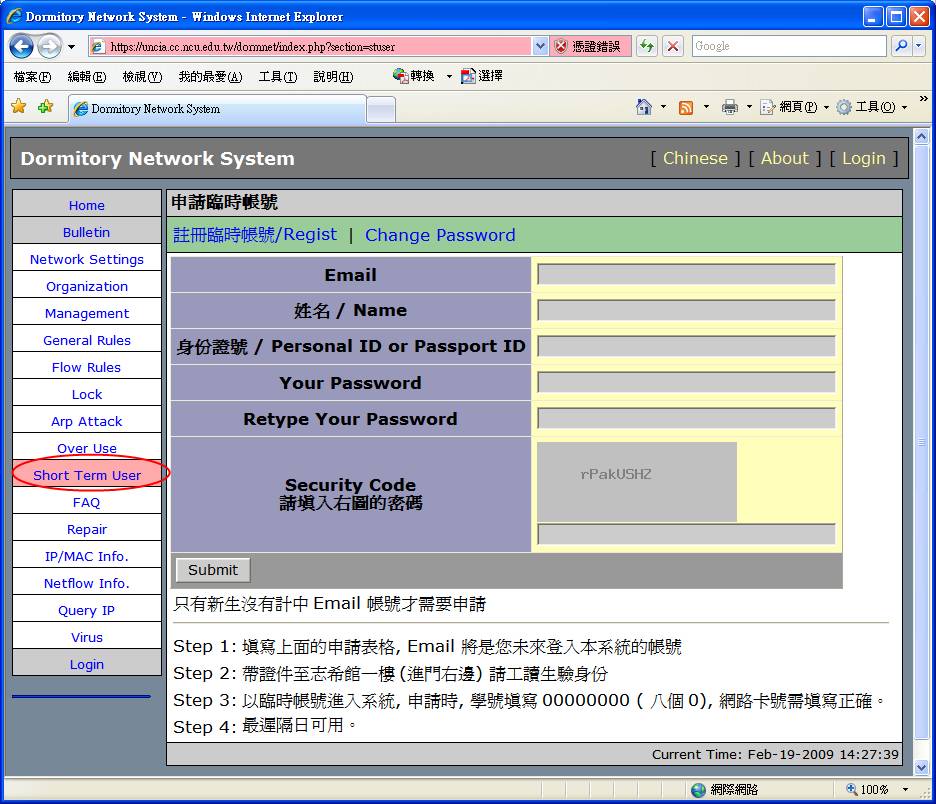Click the 憑證錯誤 certificate error badge
The width and height of the screenshot is (936, 804).
tap(590, 46)
